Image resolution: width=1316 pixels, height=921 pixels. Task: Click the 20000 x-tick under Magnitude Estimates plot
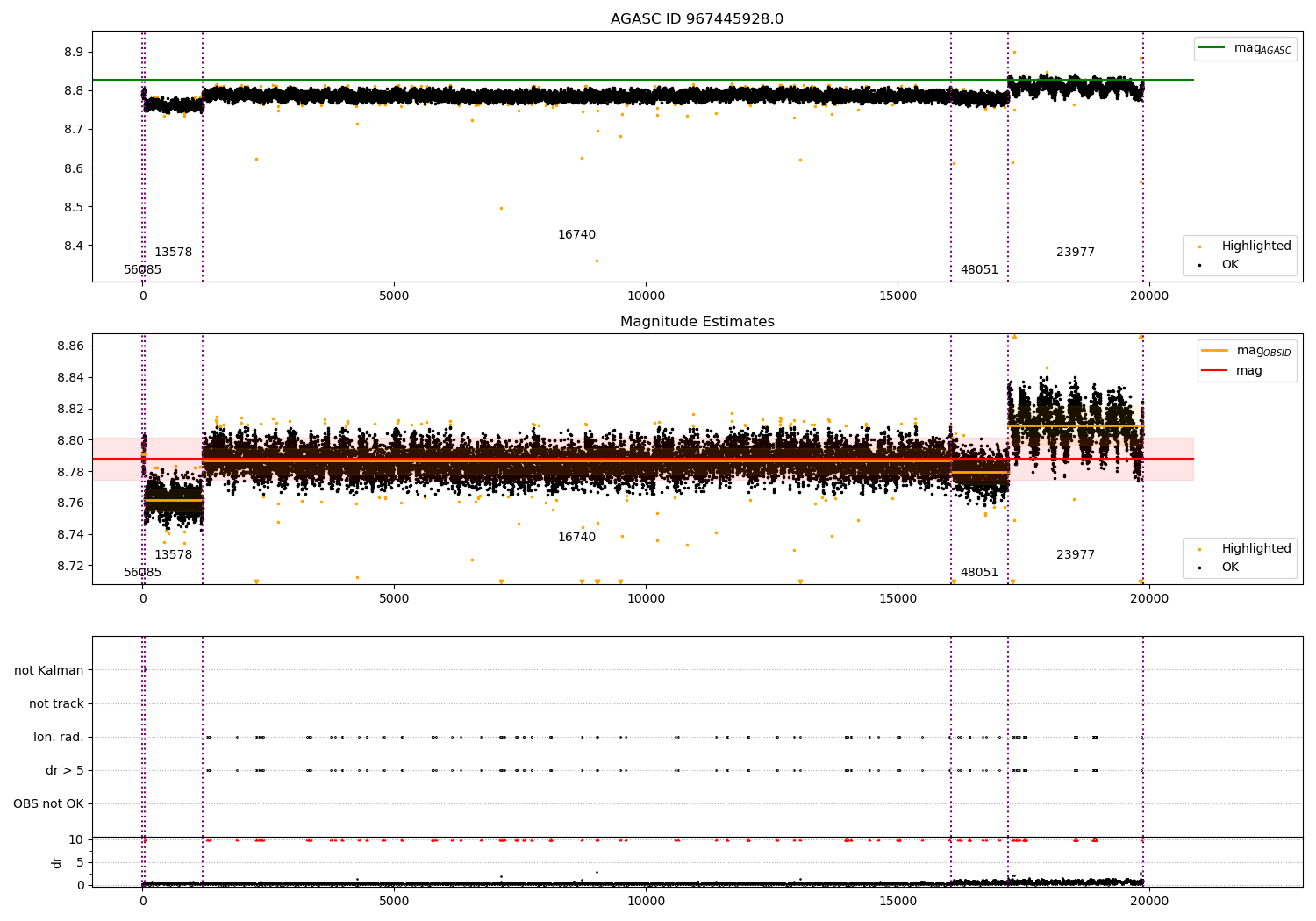point(1149,599)
